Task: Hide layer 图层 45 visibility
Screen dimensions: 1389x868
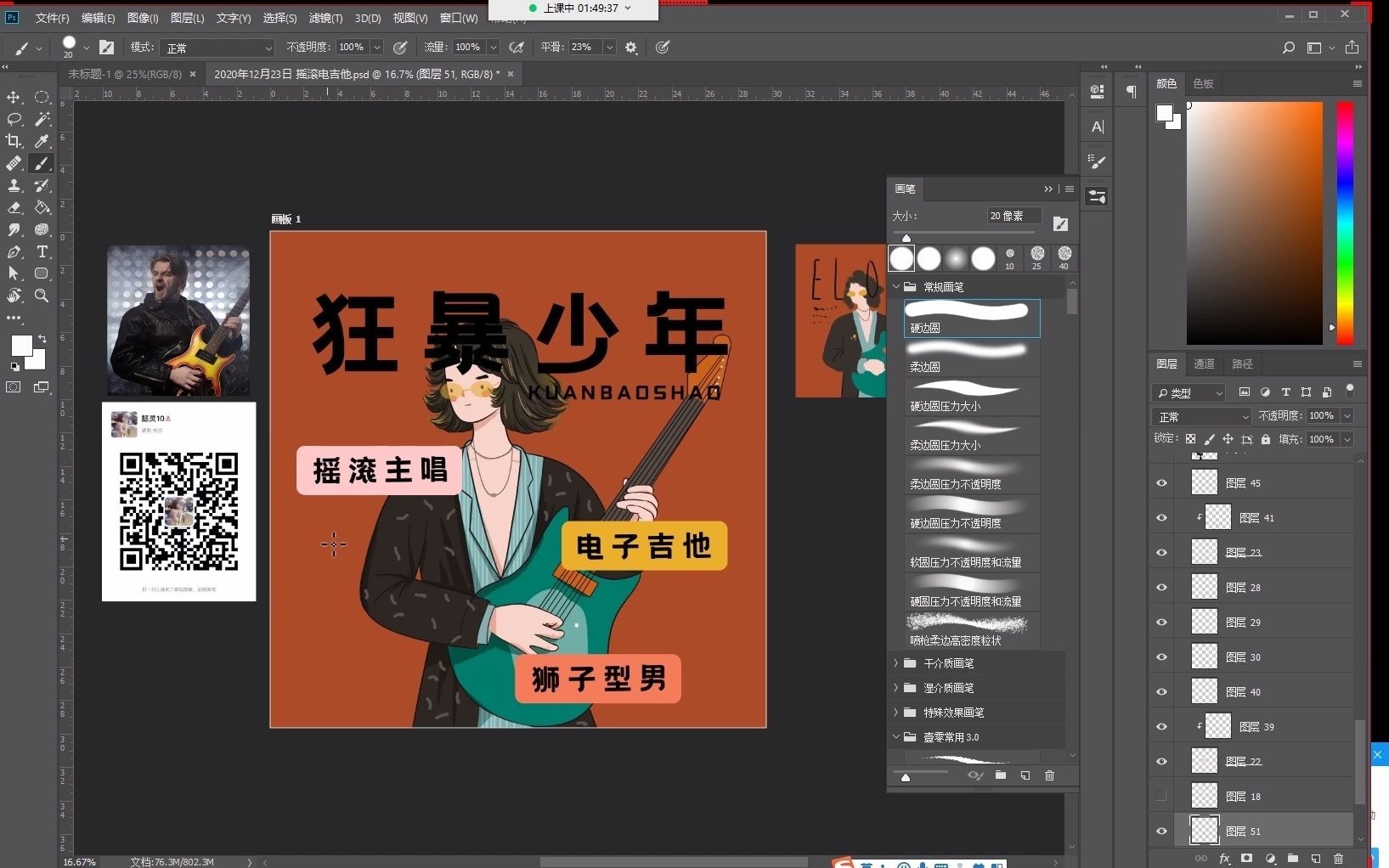Action: pos(1160,482)
